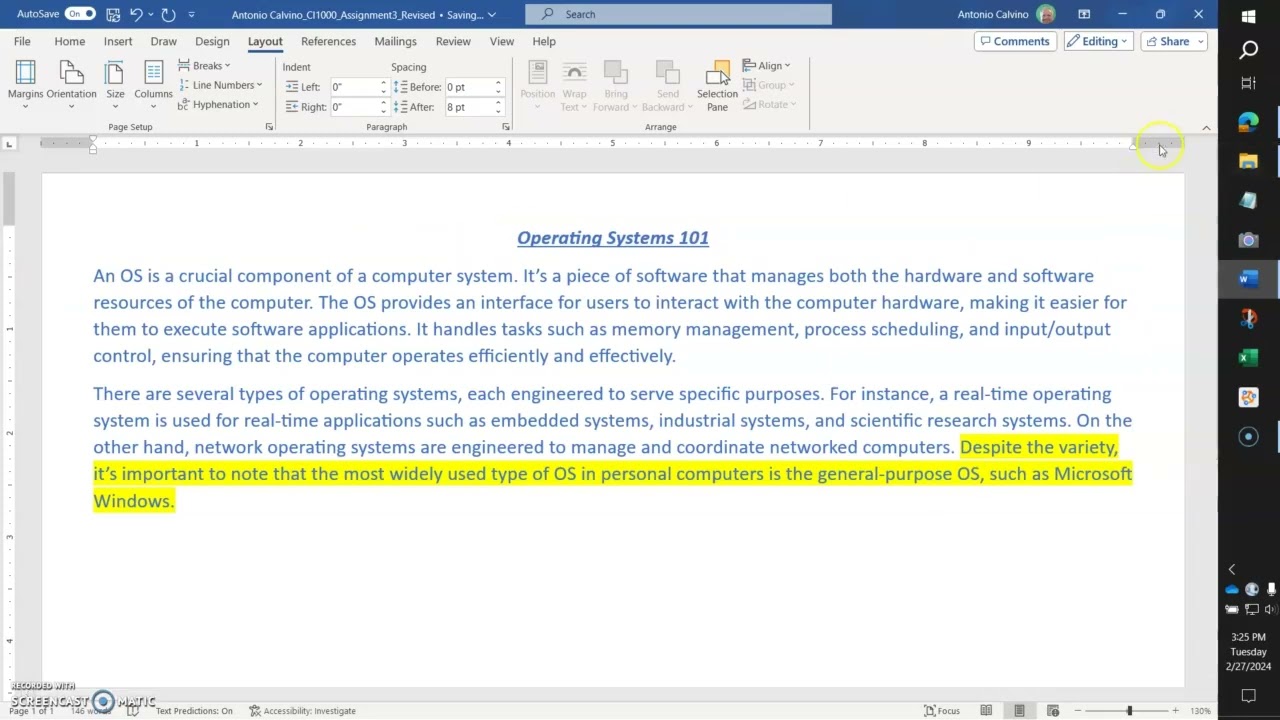Open Ribbon Display Options
Viewport: 1280px width, 720px height.
point(1084,14)
